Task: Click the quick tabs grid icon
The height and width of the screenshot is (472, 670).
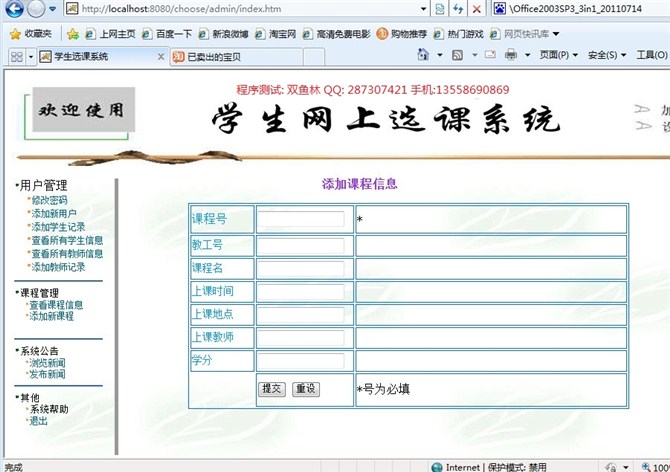Action: 17,56
